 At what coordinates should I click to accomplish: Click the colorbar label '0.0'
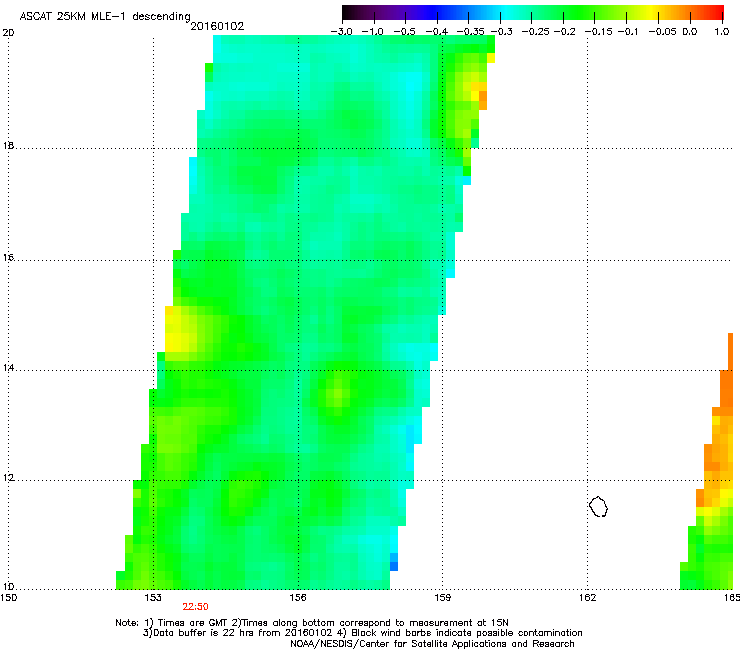tap(690, 32)
